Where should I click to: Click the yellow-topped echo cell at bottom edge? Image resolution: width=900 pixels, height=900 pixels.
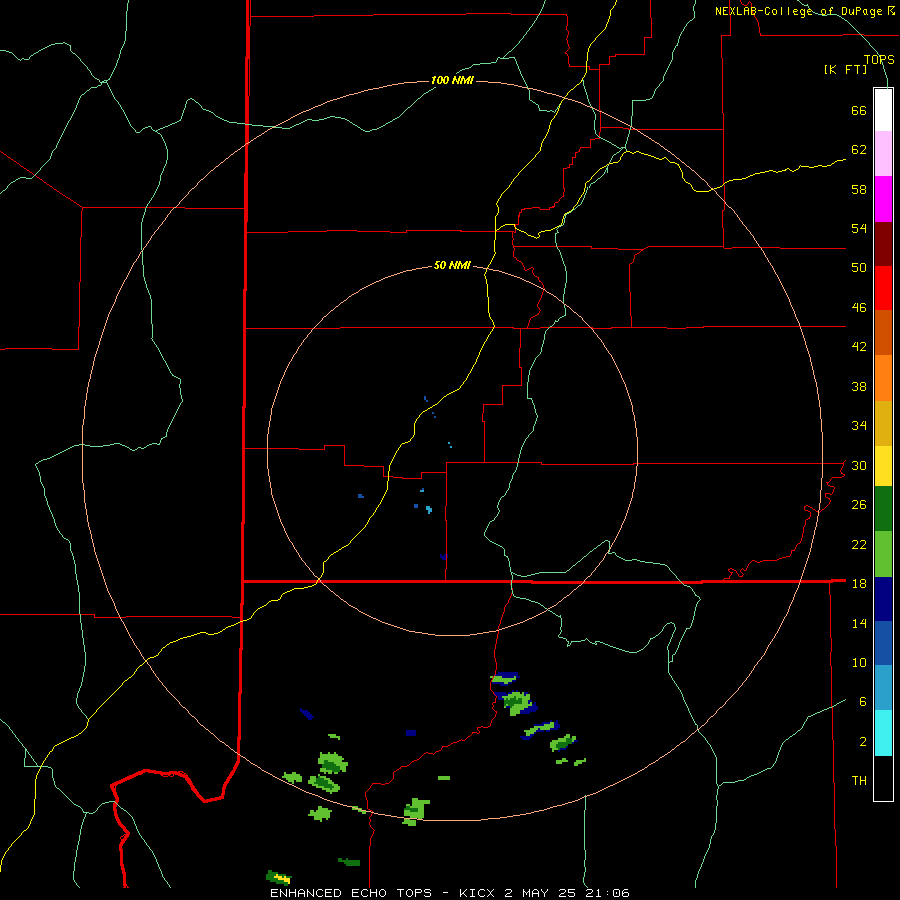(279, 877)
